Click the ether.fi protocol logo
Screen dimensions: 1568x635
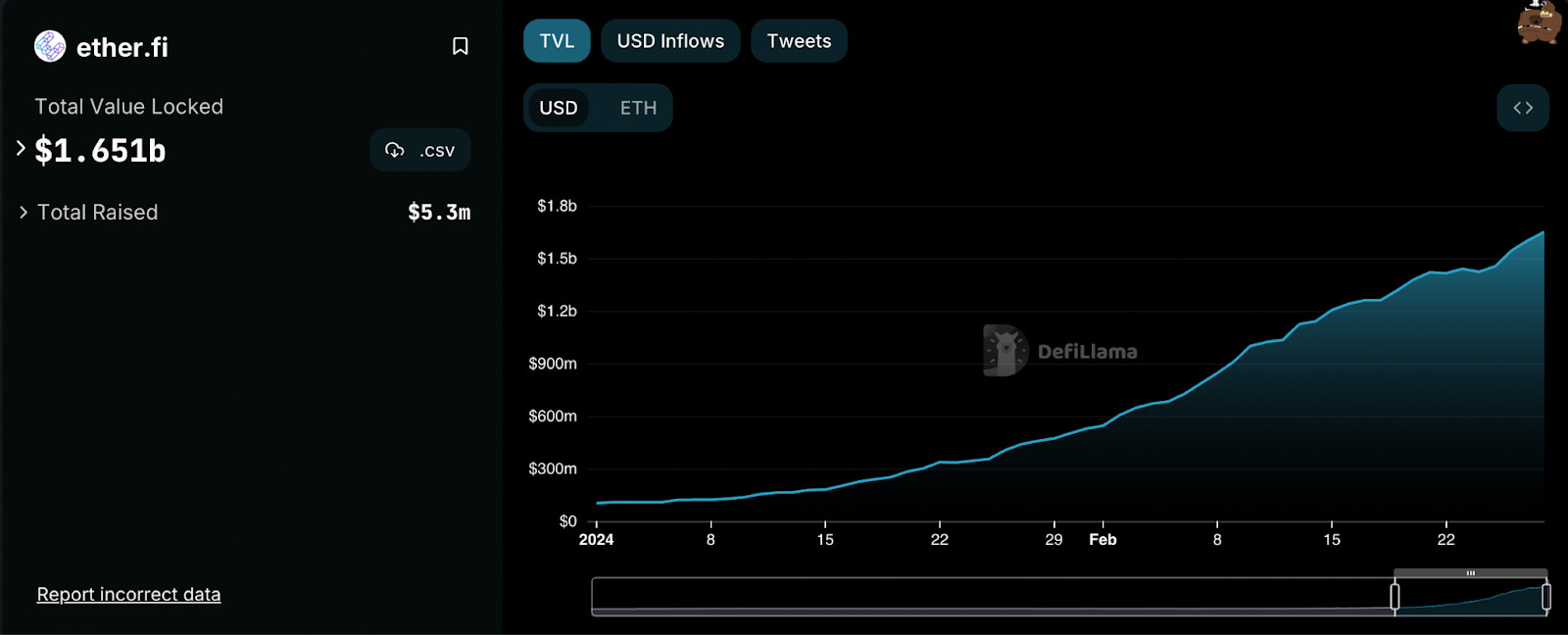click(50, 46)
